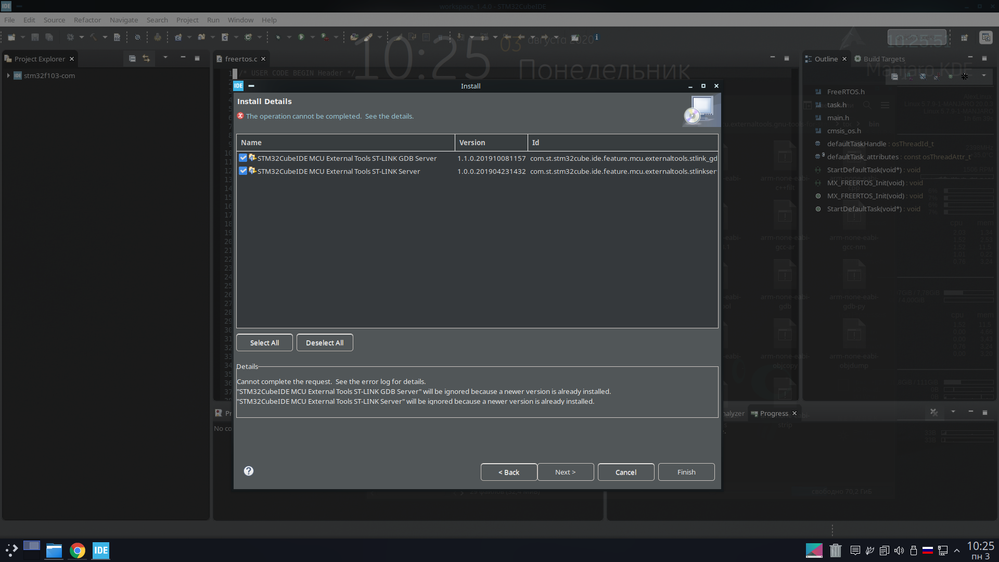Open Chrome from the taskbar
The height and width of the screenshot is (562, 999).
[x=78, y=551]
